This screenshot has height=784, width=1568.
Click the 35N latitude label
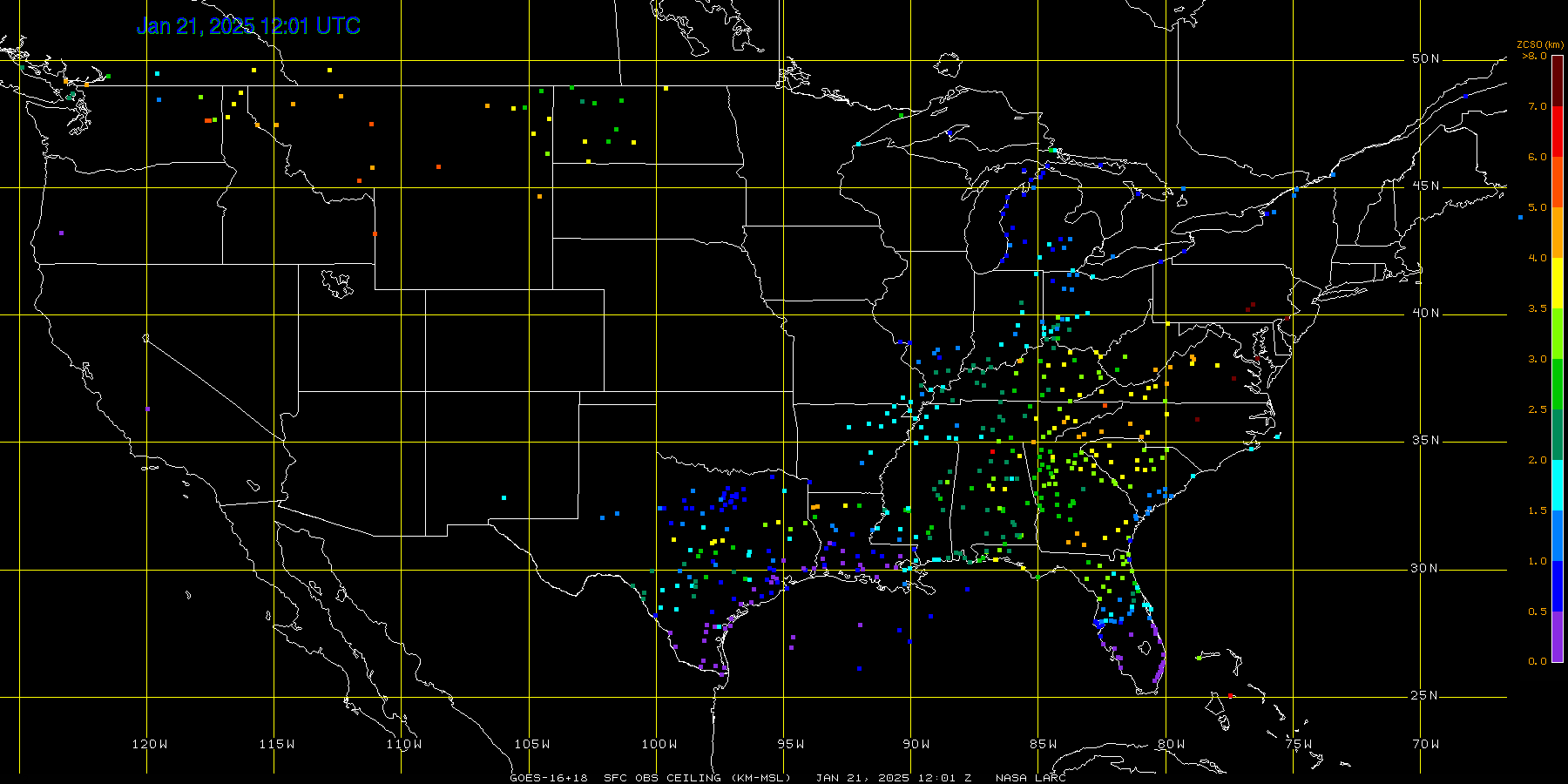(1425, 440)
